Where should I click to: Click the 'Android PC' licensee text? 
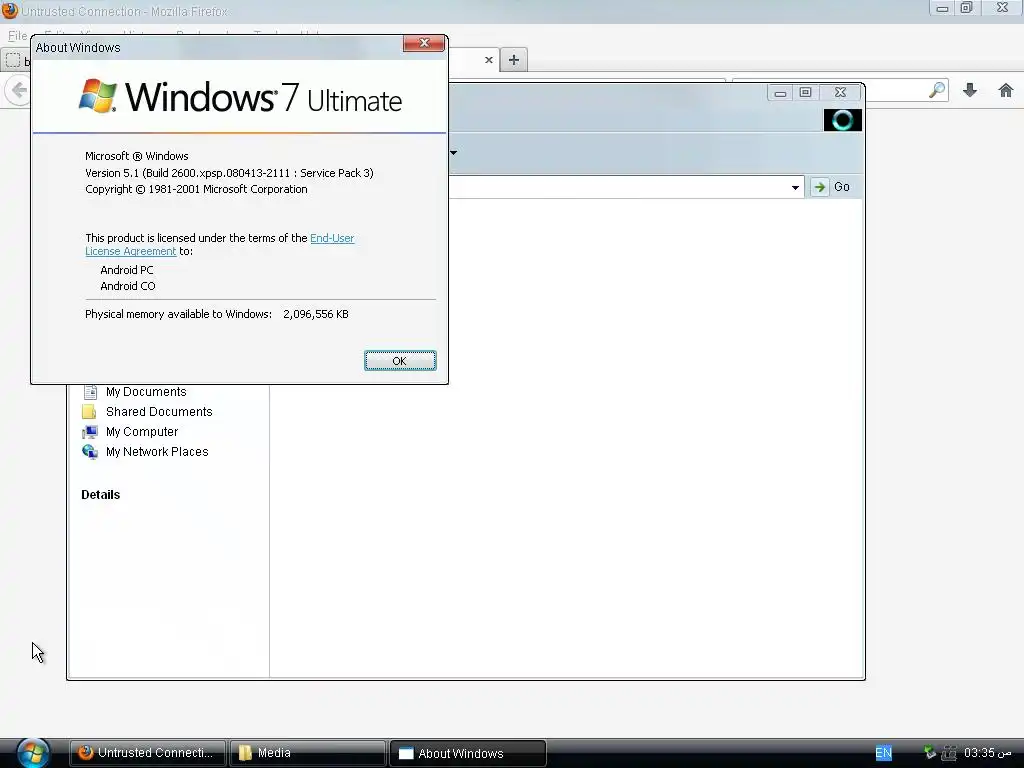[127, 270]
